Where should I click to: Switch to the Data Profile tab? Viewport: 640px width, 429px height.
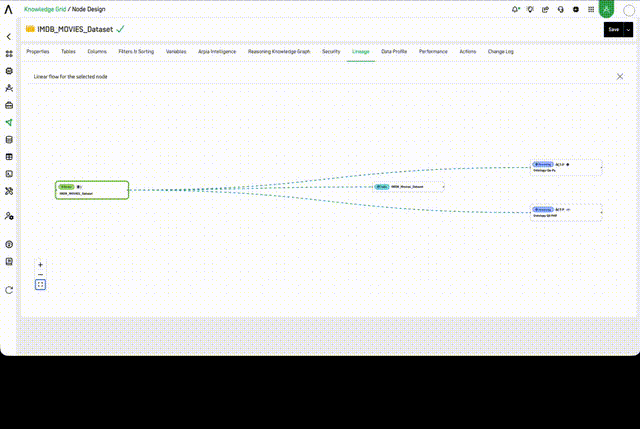[x=394, y=51]
